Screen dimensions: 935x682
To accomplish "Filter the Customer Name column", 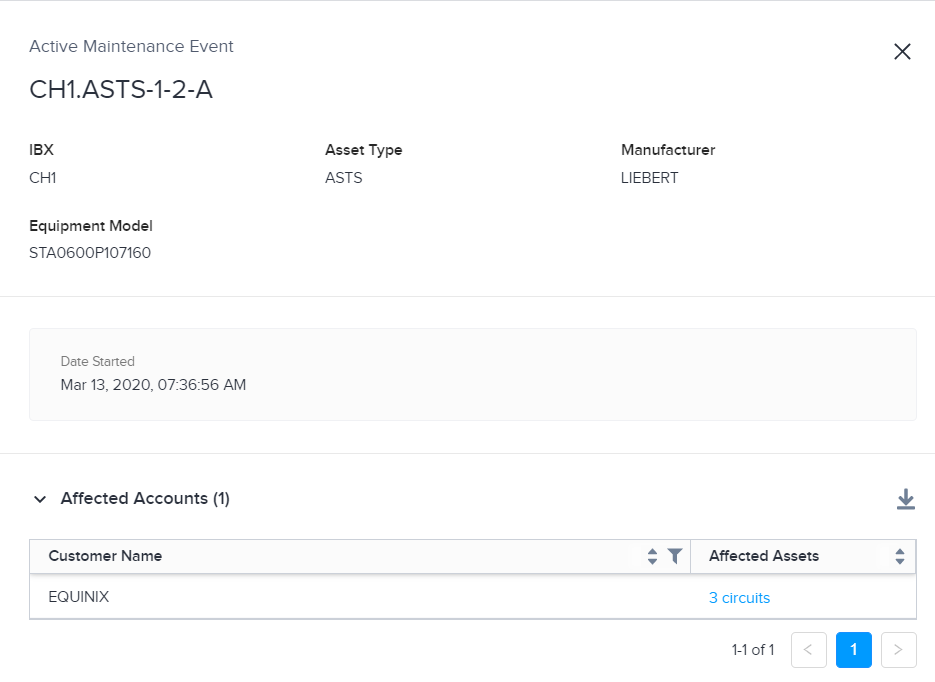I will [675, 556].
